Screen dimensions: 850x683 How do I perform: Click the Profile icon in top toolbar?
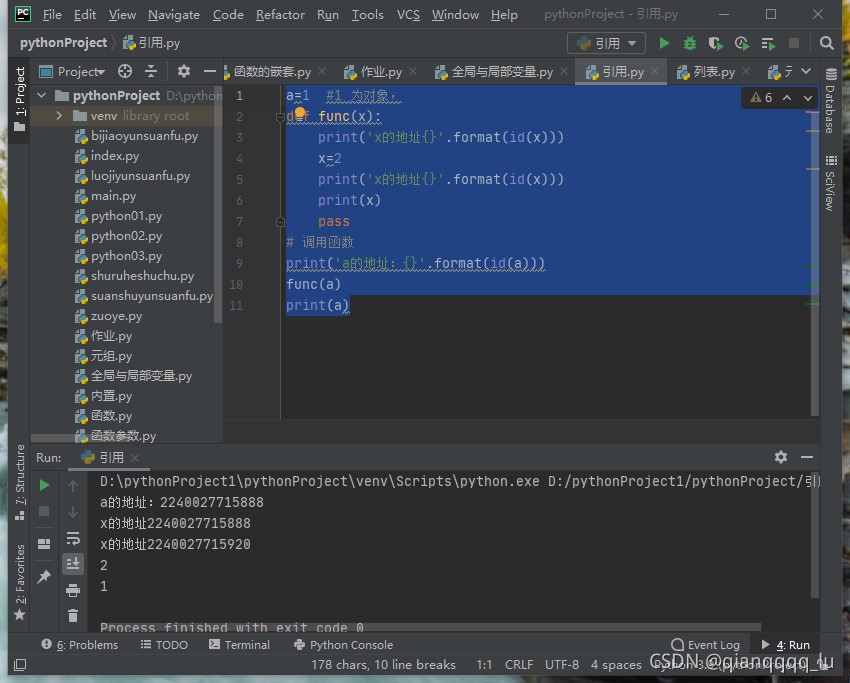tap(741, 43)
